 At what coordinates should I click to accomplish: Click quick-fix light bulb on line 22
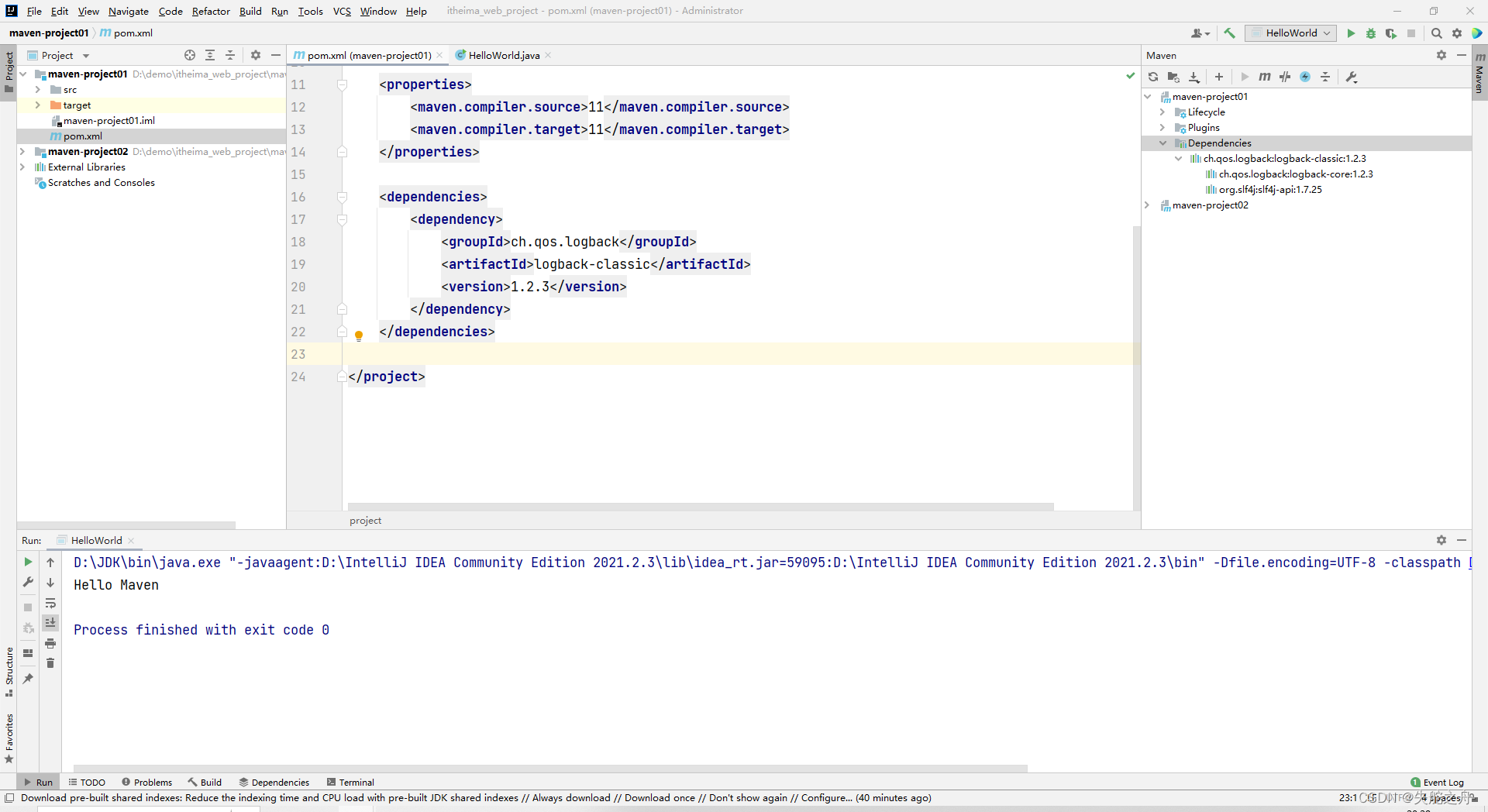359,335
